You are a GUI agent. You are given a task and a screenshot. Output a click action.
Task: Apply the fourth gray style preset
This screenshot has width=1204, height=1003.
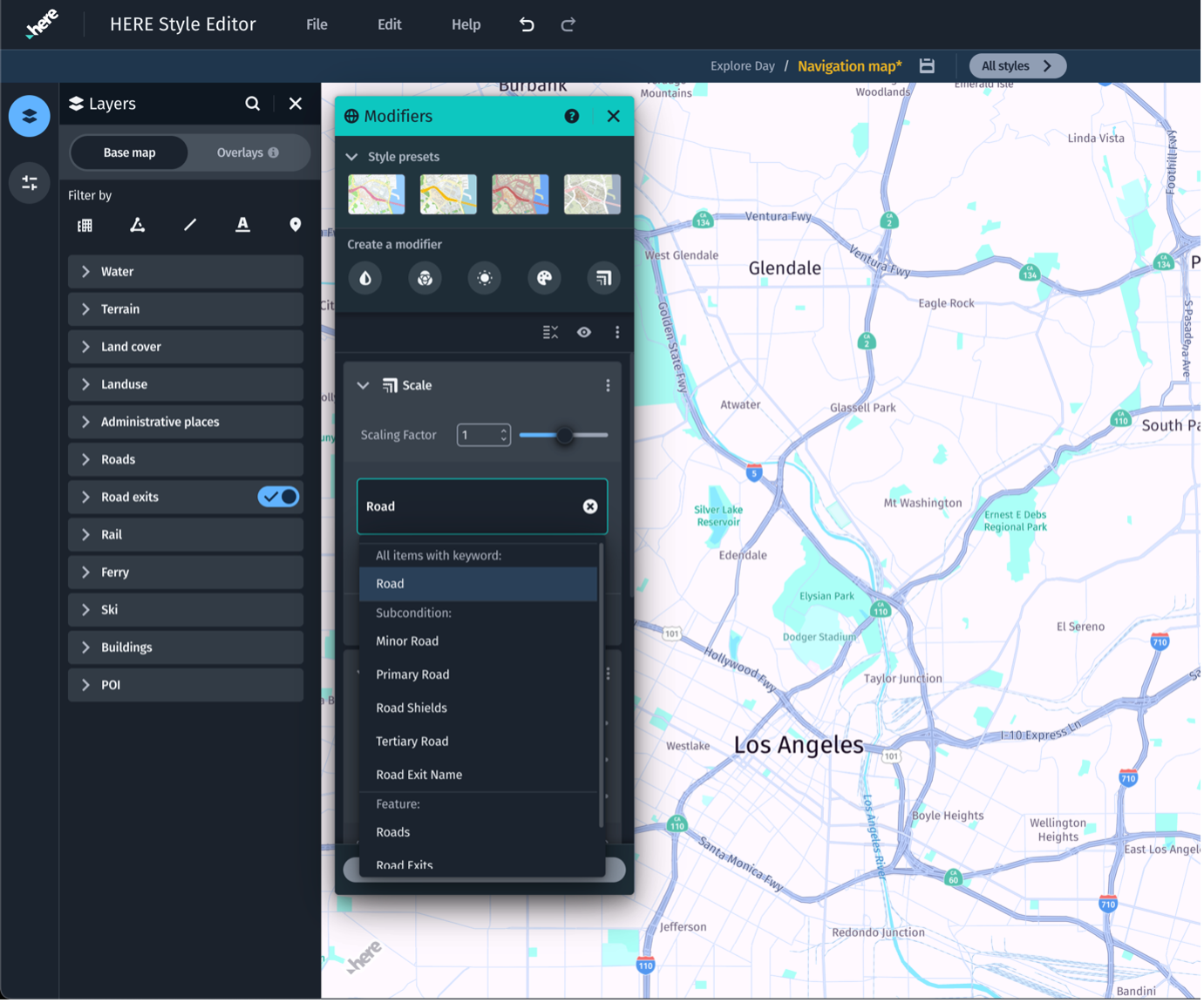(x=592, y=195)
